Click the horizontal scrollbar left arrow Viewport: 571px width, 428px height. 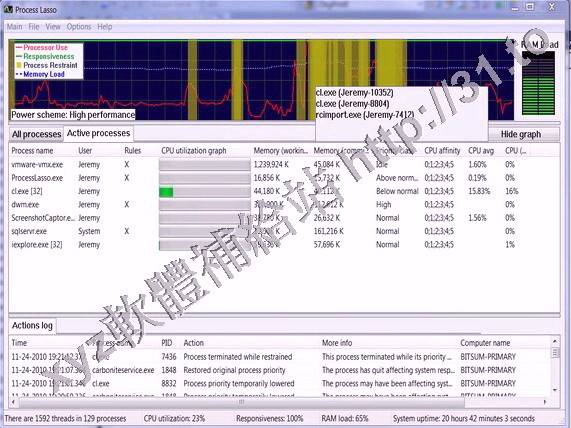click(x=14, y=402)
